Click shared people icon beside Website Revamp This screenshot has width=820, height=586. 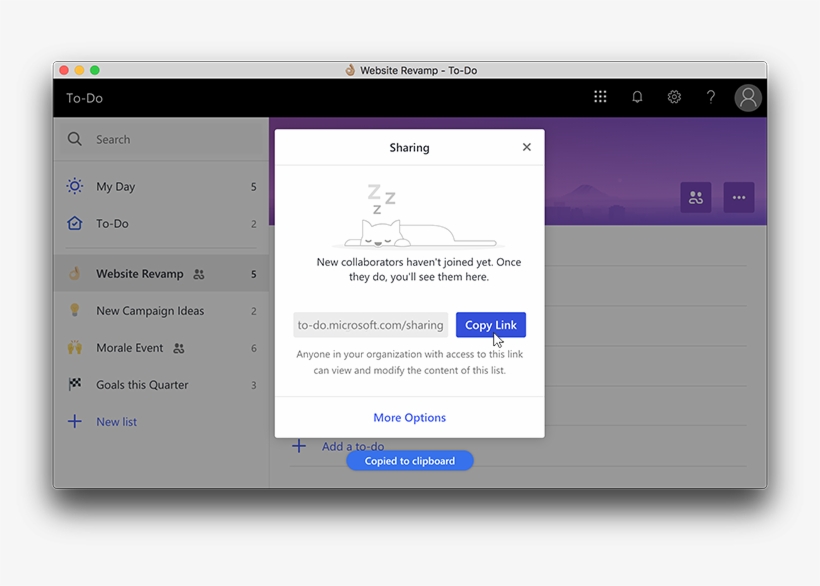(x=199, y=274)
